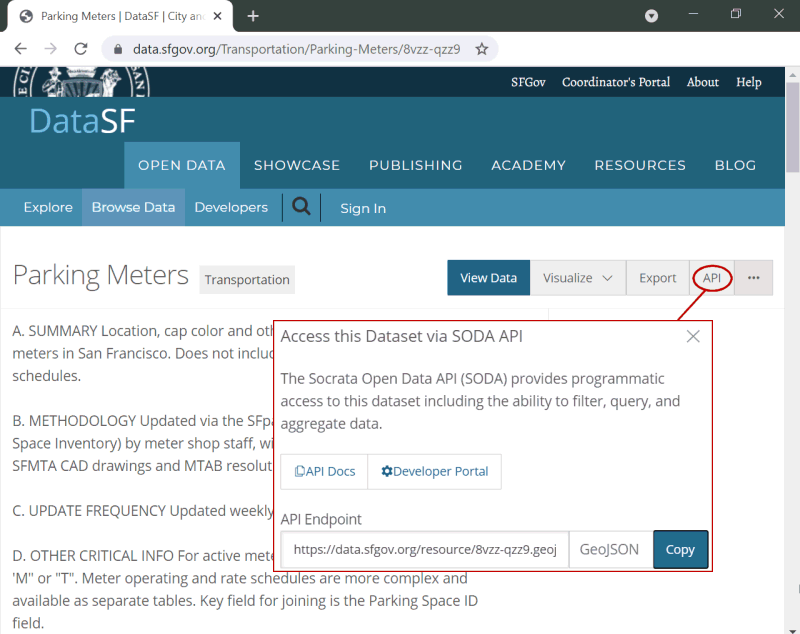Open the ACADEMY menu item
The width and height of the screenshot is (800, 634).
point(528,166)
